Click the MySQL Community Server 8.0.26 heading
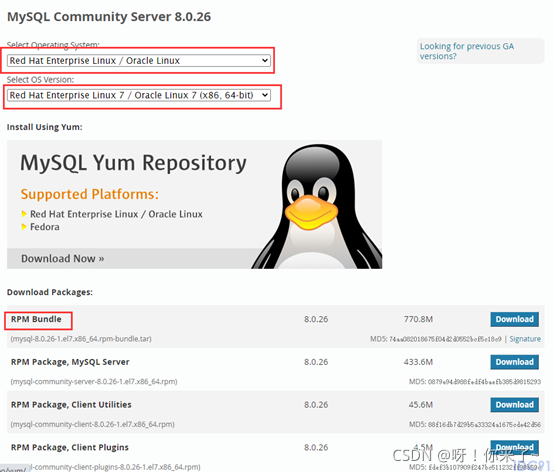The height and width of the screenshot is (472, 554). coord(109,17)
